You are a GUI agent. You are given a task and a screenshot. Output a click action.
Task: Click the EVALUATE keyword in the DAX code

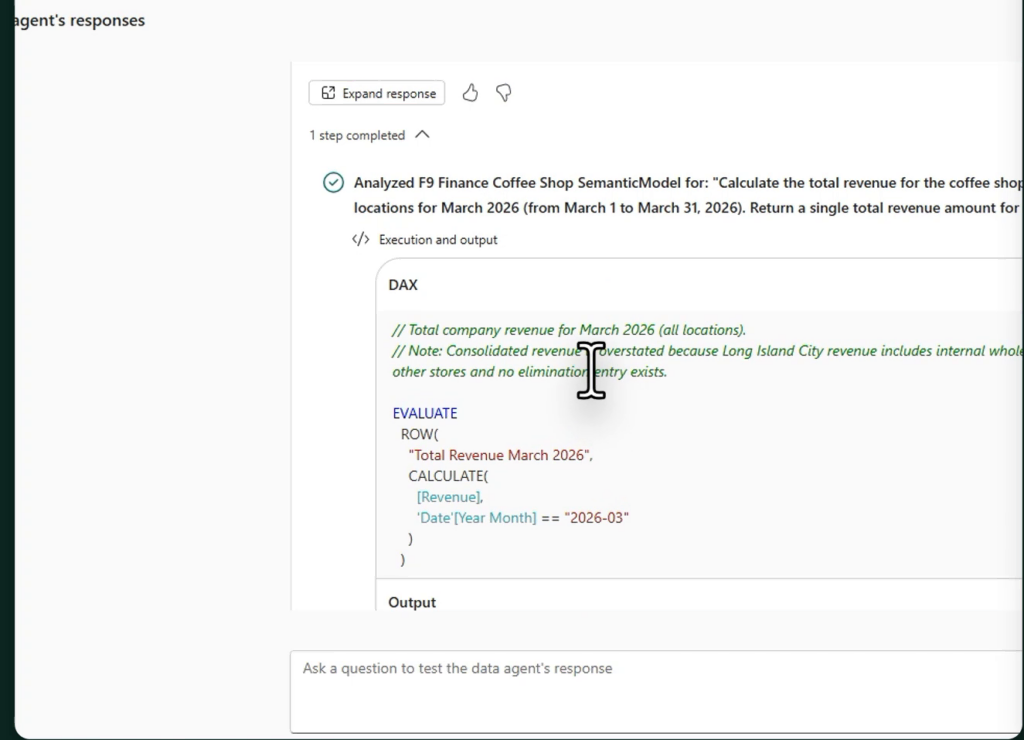(425, 413)
